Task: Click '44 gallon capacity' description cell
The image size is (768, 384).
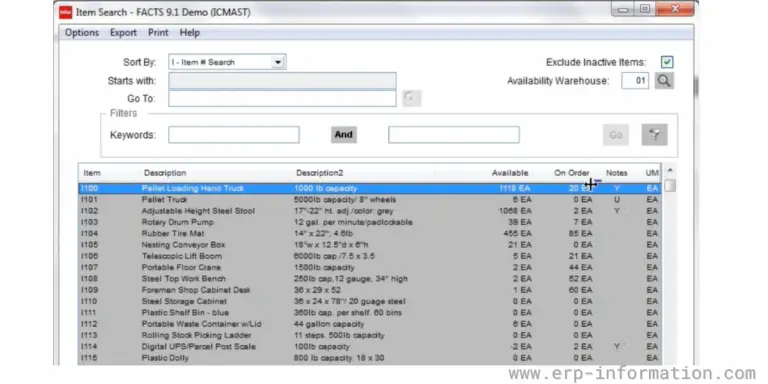Action: (x=329, y=324)
